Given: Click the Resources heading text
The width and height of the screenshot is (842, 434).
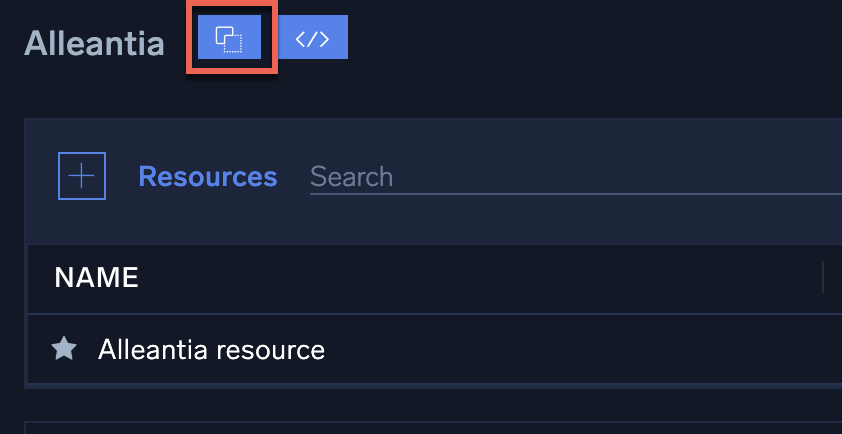Looking at the screenshot, I should [207, 177].
